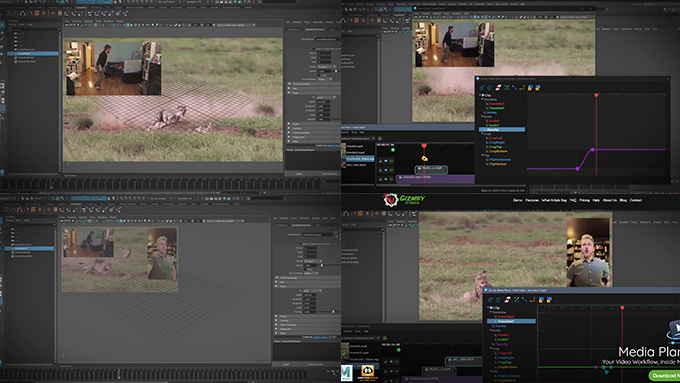
Task: Select the highlighted Opacity channel in the graph editor
Action: click(x=502, y=130)
